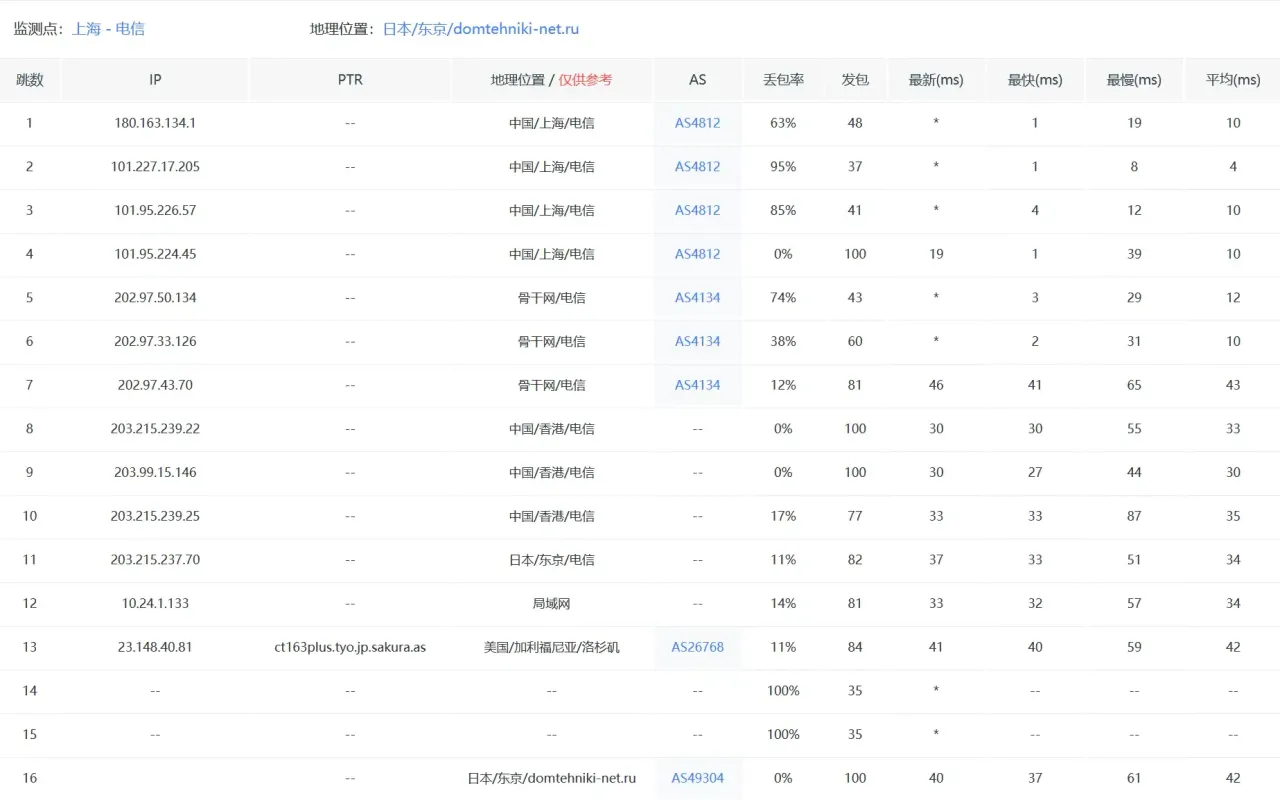Select IP address 203.99.15.146
This screenshot has width=1280, height=800.
pos(155,472)
